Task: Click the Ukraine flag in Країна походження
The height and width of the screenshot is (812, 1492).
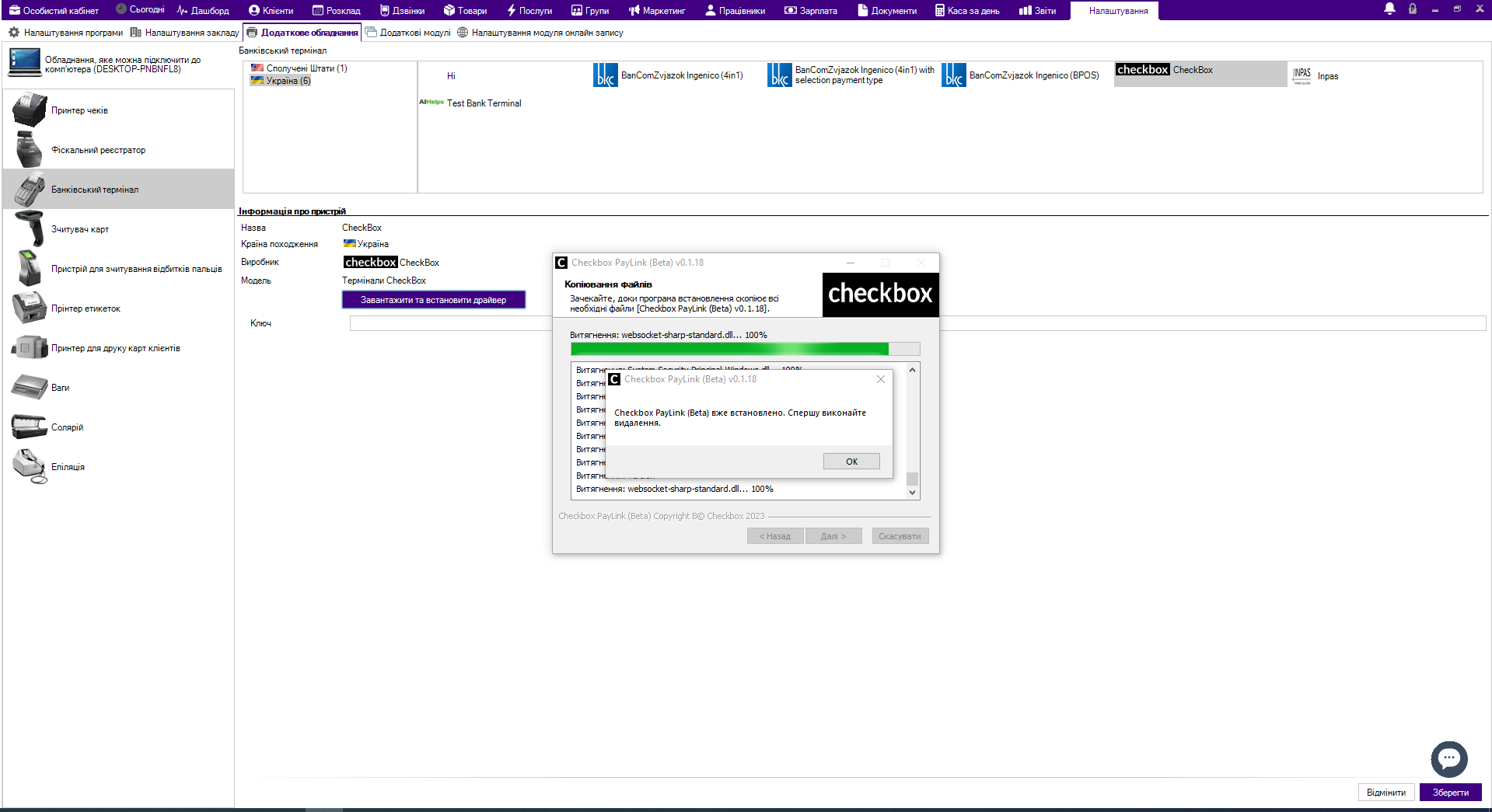Action: [x=350, y=244]
